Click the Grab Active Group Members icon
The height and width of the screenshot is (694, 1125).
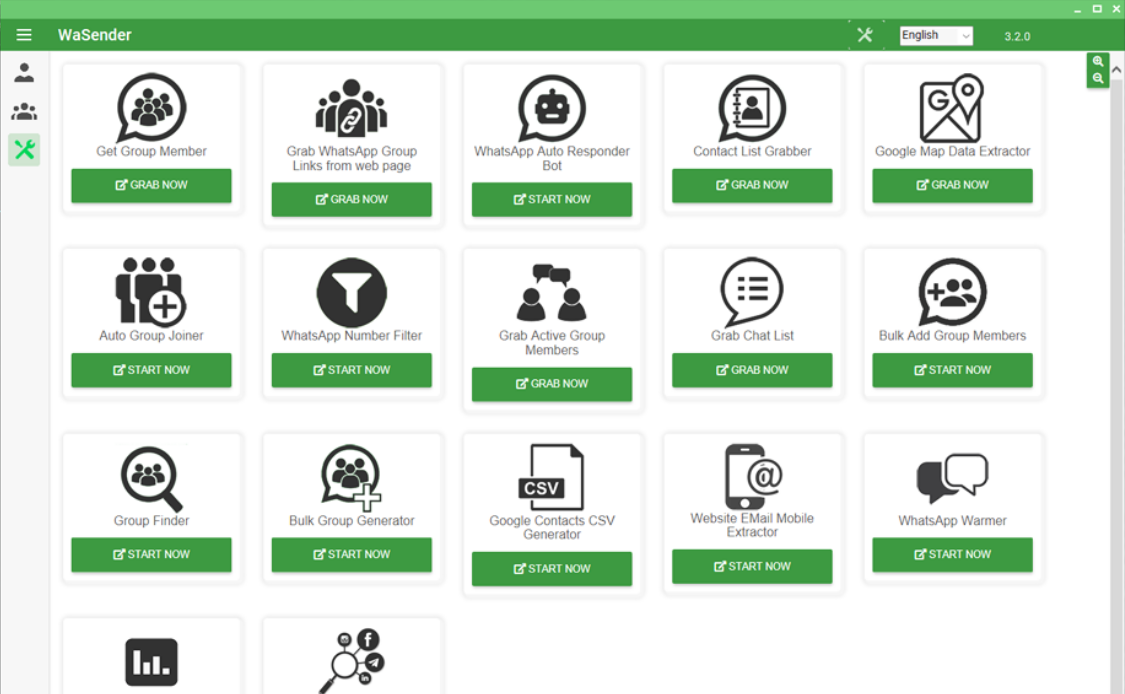tap(552, 292)
